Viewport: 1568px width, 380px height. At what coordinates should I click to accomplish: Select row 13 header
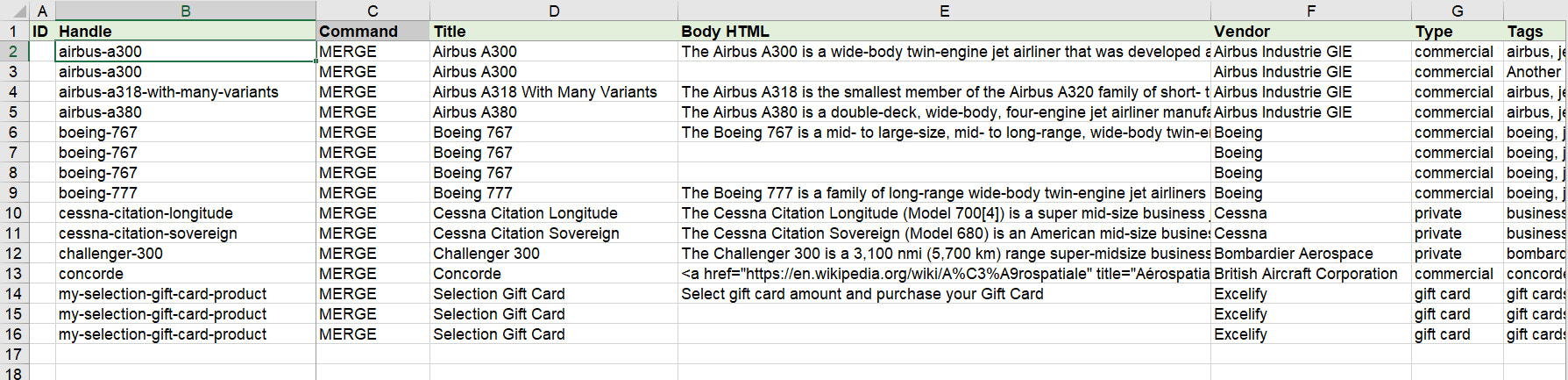tap(13, 274)
